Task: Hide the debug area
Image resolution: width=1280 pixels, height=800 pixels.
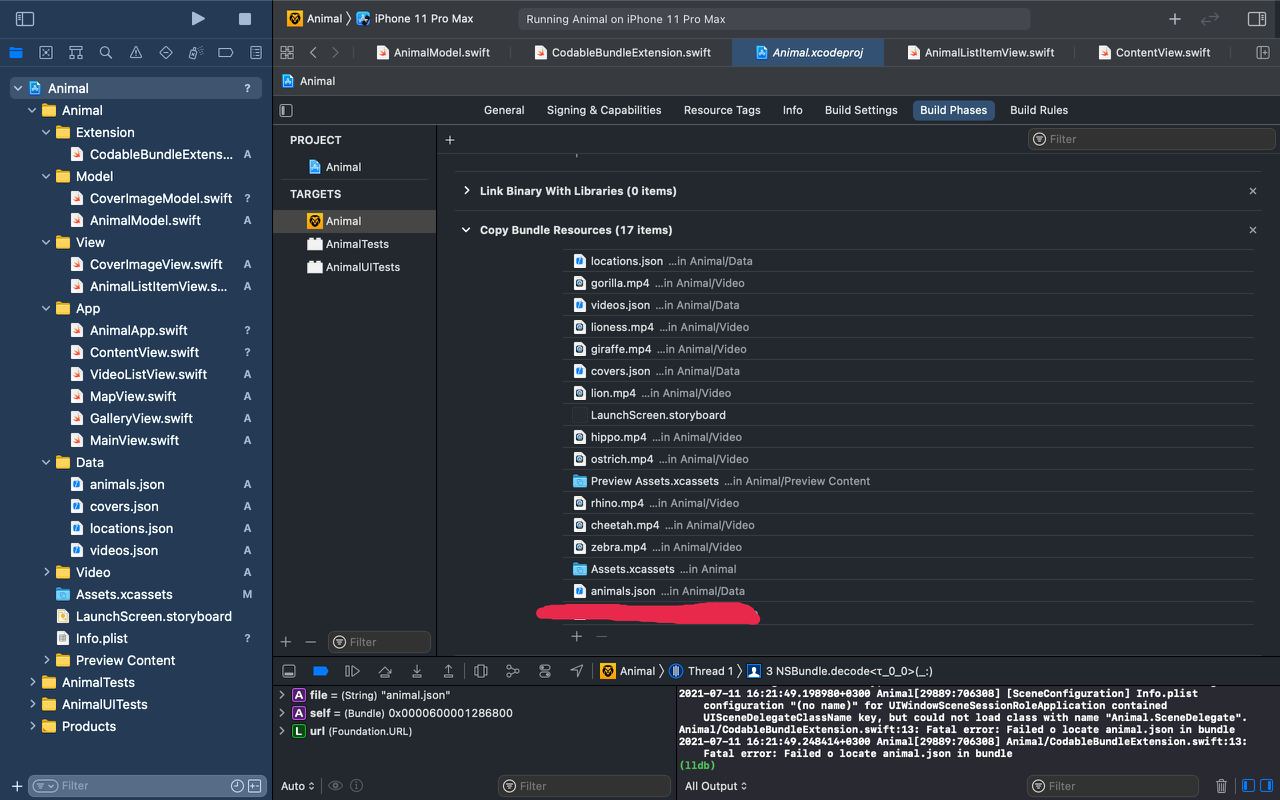Action: 288,671
